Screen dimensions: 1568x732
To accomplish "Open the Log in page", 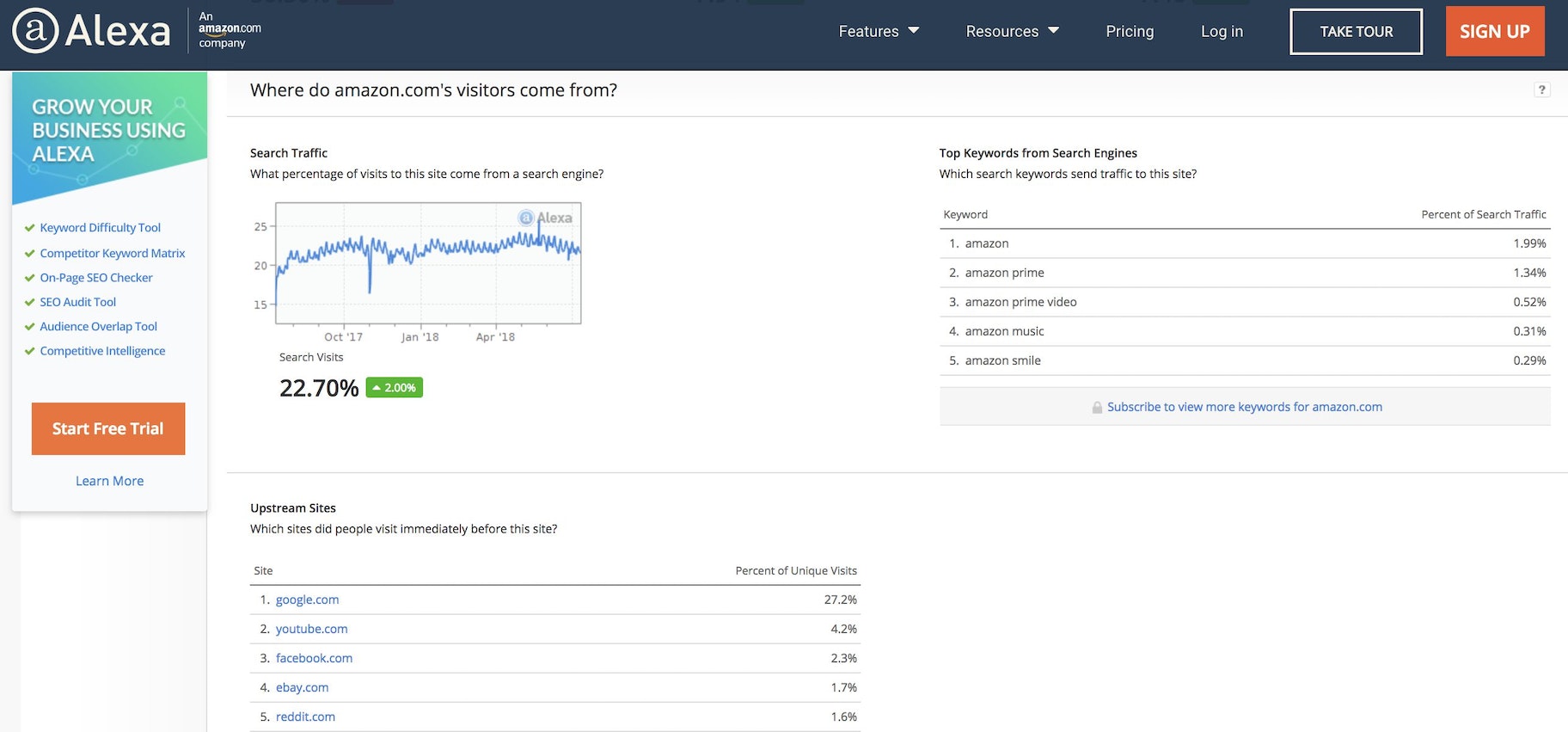I will [1221, 32].
